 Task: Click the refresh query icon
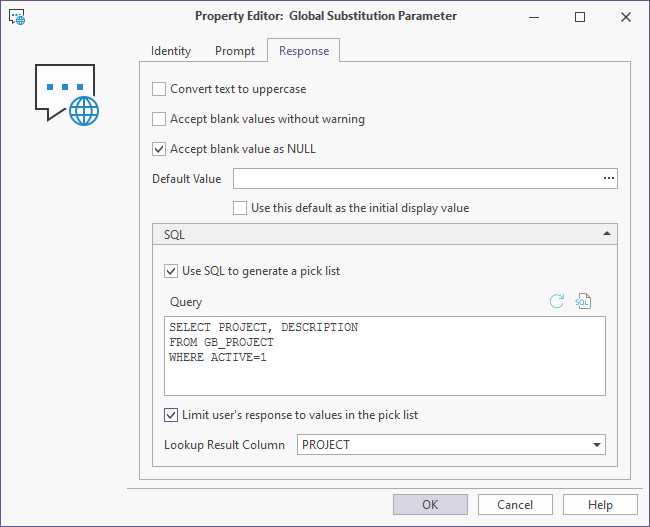557,301
